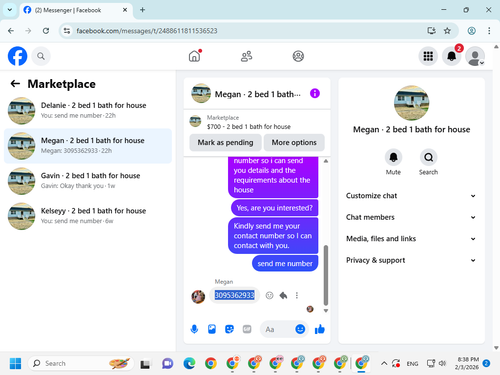Open the Friends icon in top navigation
The height and width of the screenshot is (375, 500).
pyautogui.click(x=246, y=56)
